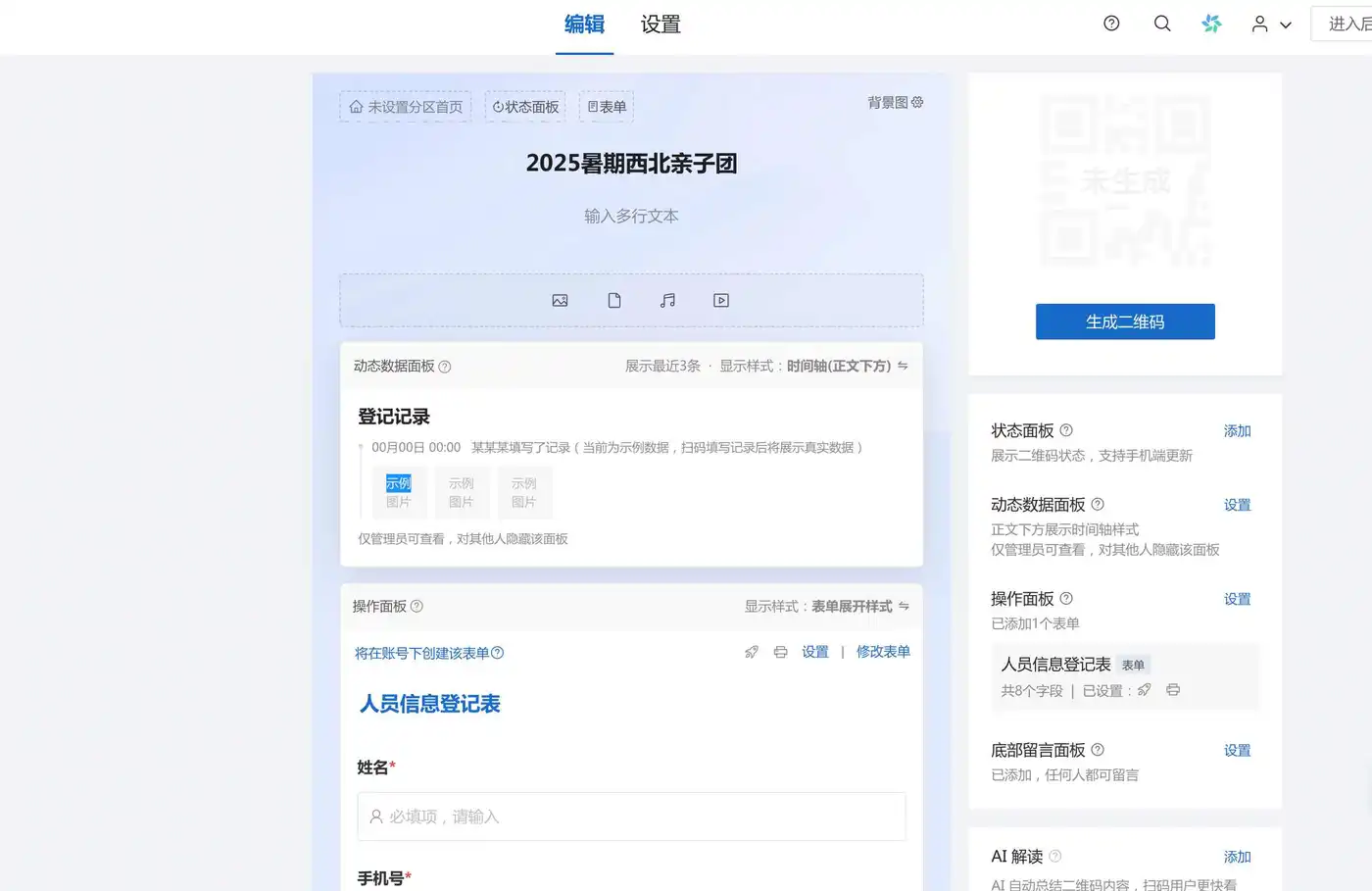Click the colorful pinwheel AI icon
1372x891 pixels.
1212,24
